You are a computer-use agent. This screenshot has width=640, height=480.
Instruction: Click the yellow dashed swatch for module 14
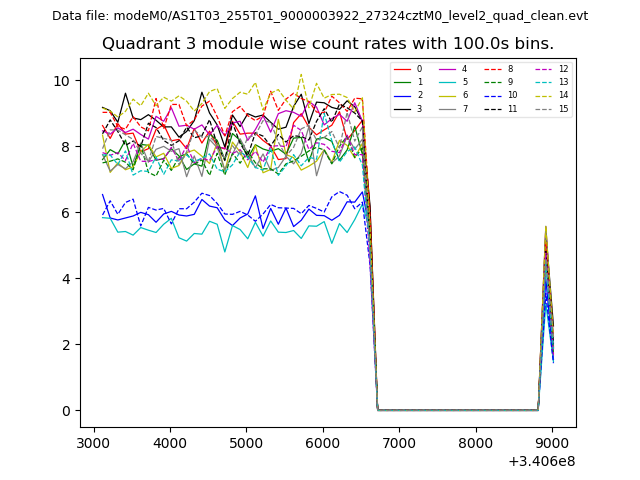click(x=543, y=95)
